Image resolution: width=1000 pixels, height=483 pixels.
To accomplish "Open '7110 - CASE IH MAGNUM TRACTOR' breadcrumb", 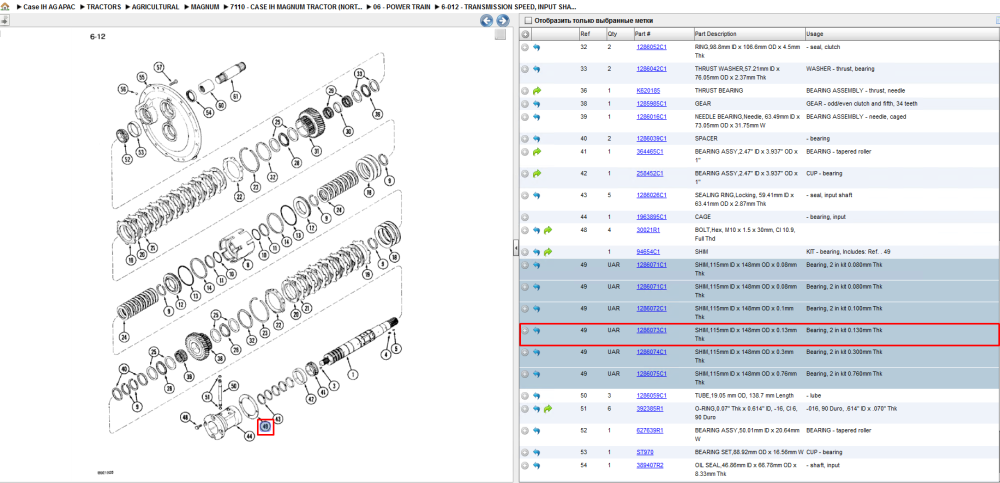I will click(297, 7).
